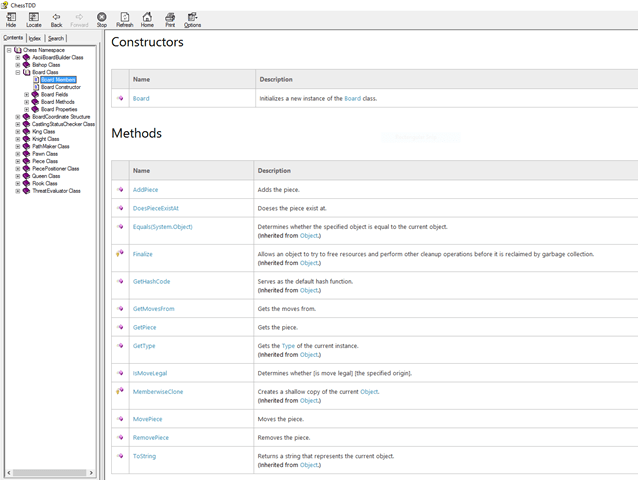Open the Board constructor link

point(141,98)
